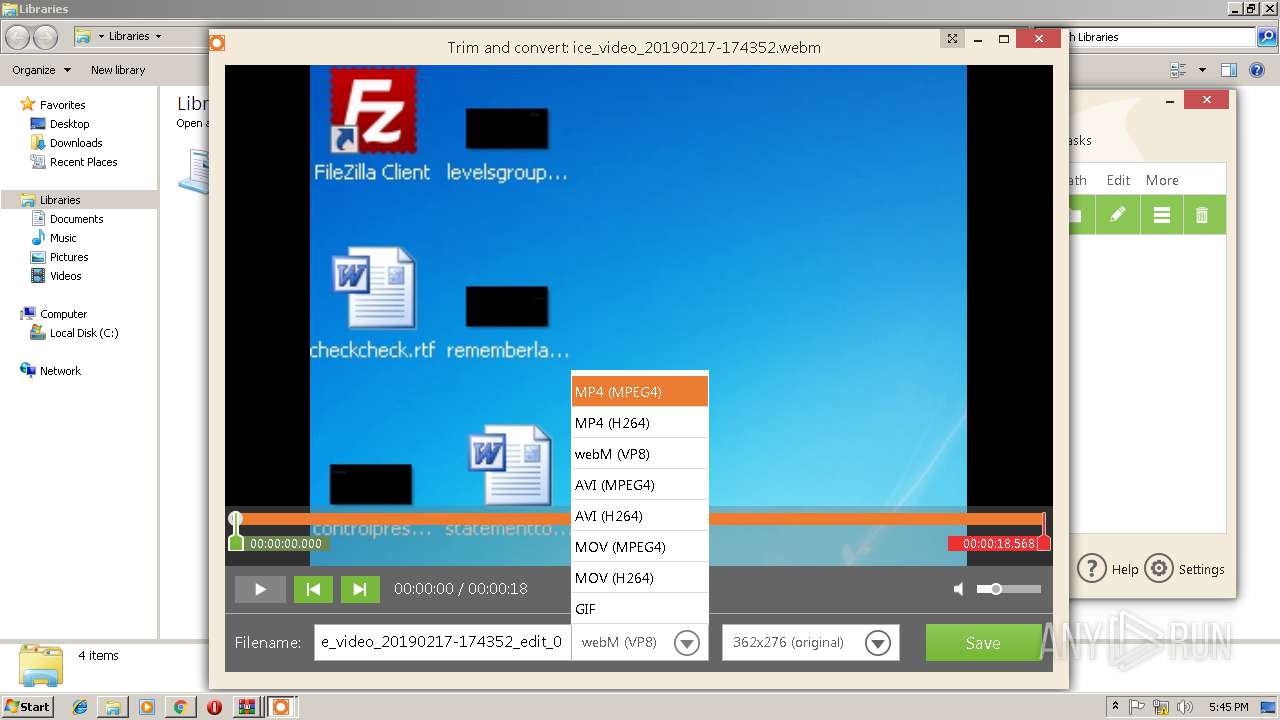The height and width of the screenshot is (720, 1280).
Task: Click the pencil edit icon in Icecream window
Action: click(1118, 215)
